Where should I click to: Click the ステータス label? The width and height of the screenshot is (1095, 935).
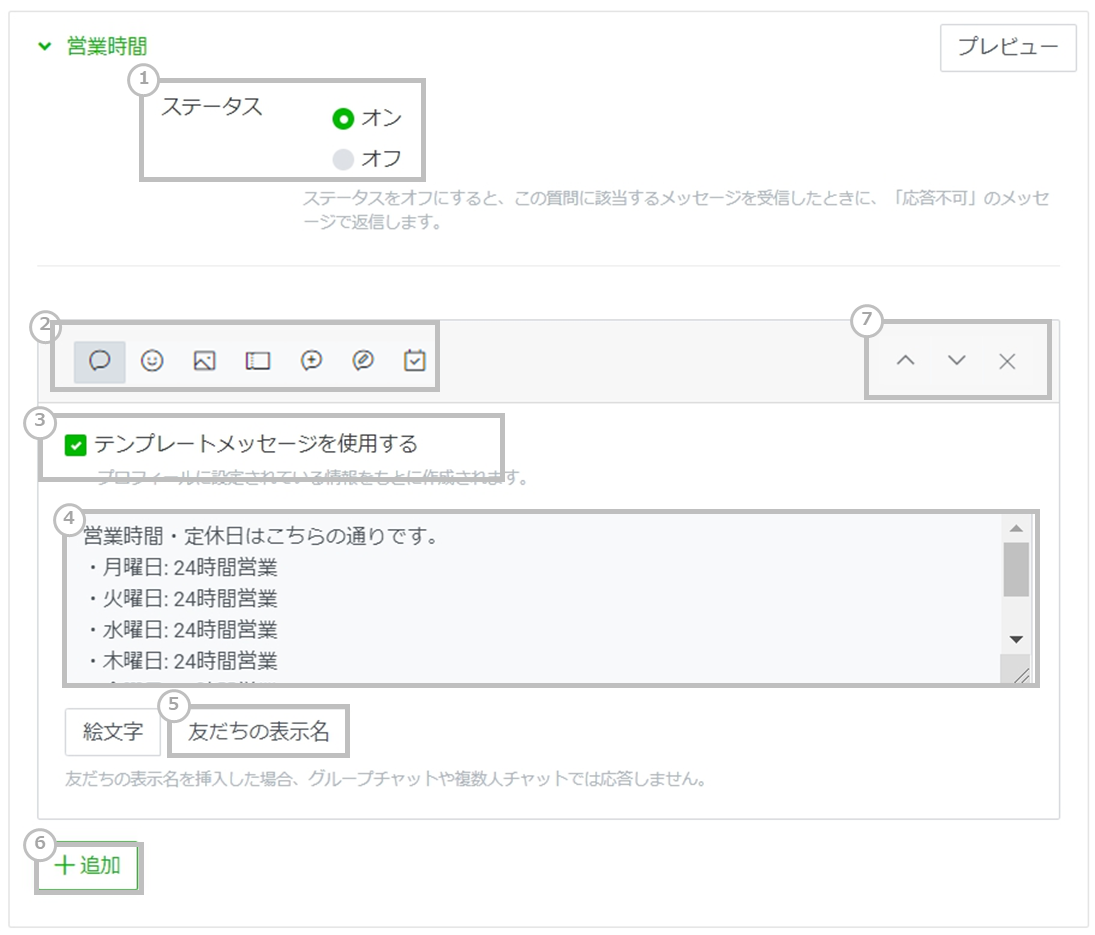tap(212, 107)
